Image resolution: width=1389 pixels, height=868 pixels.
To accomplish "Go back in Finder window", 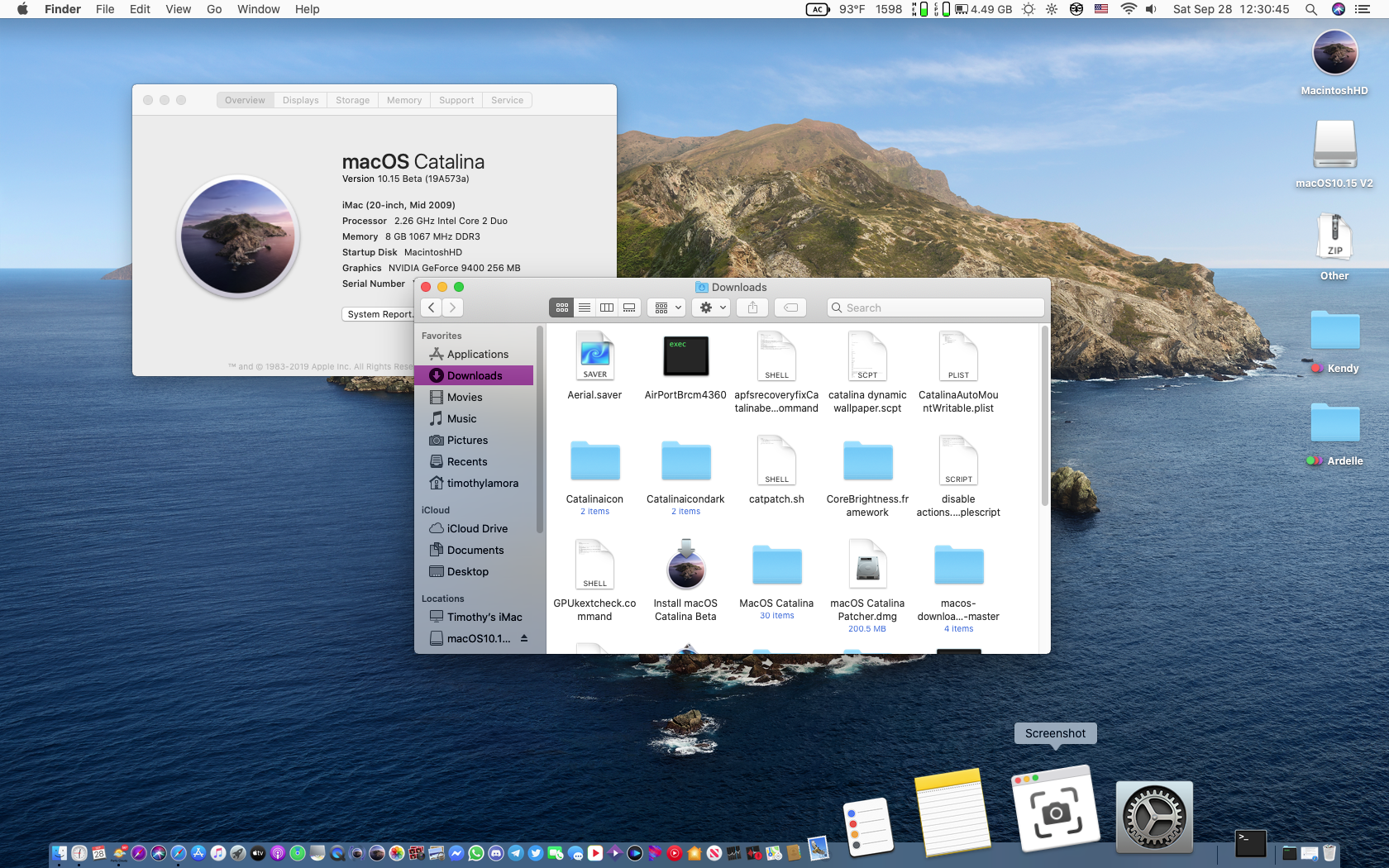I will click(x=432, y=308).
